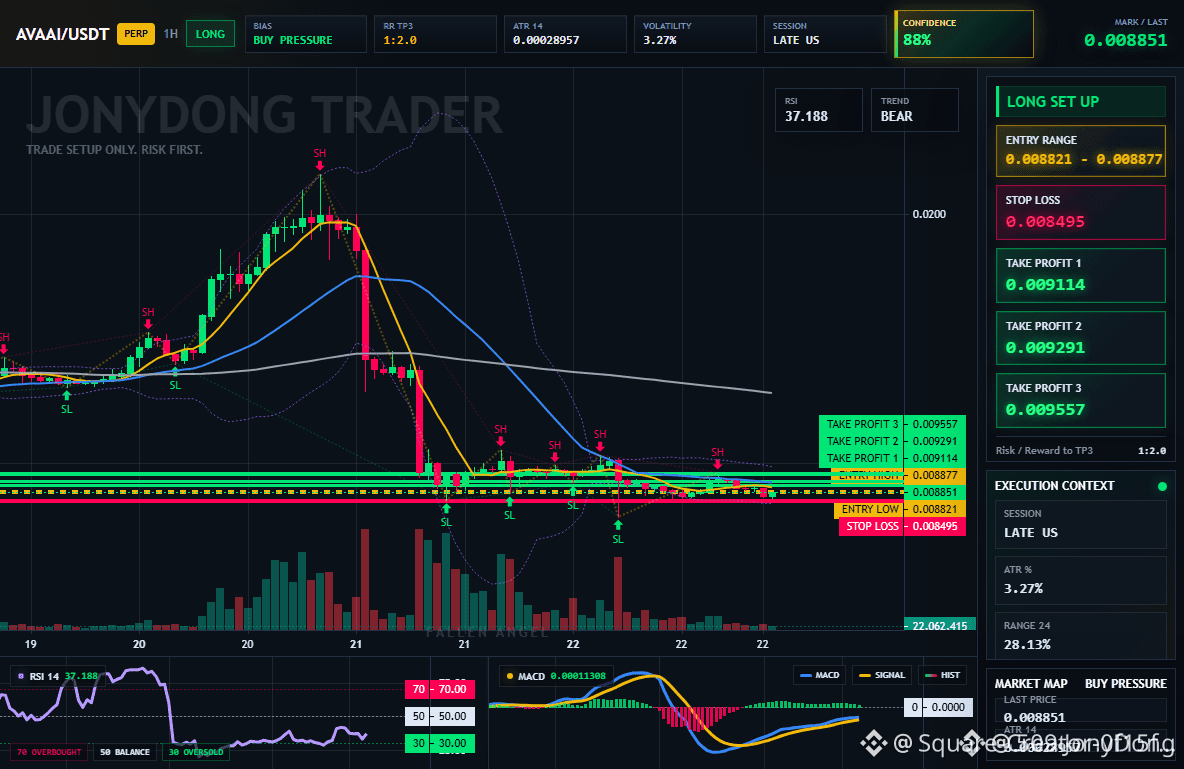
Task: Click the yellow PERP badge
Action: click(x=136, y=34)
